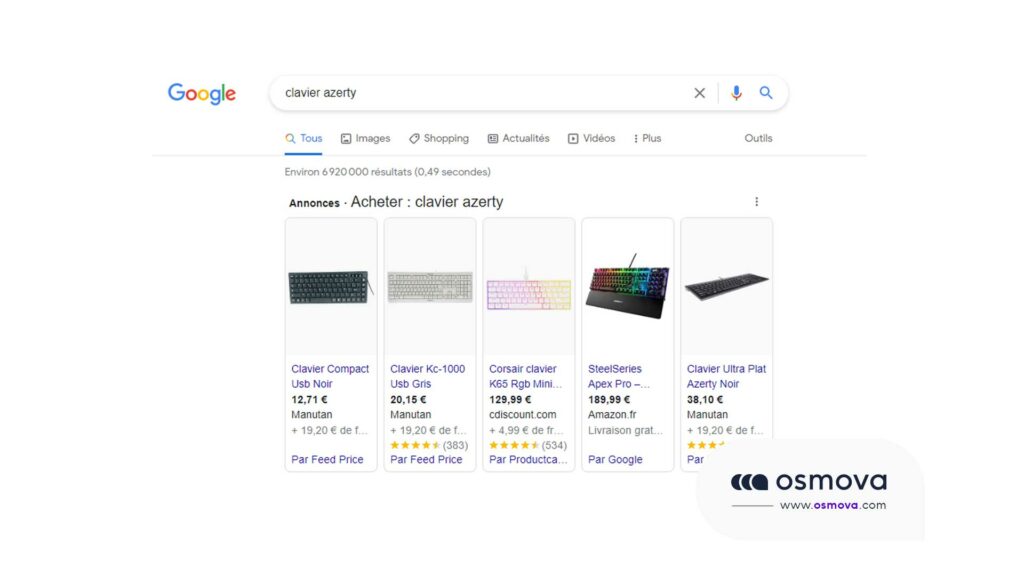Visit the Amazon.fr seller link

611,414
